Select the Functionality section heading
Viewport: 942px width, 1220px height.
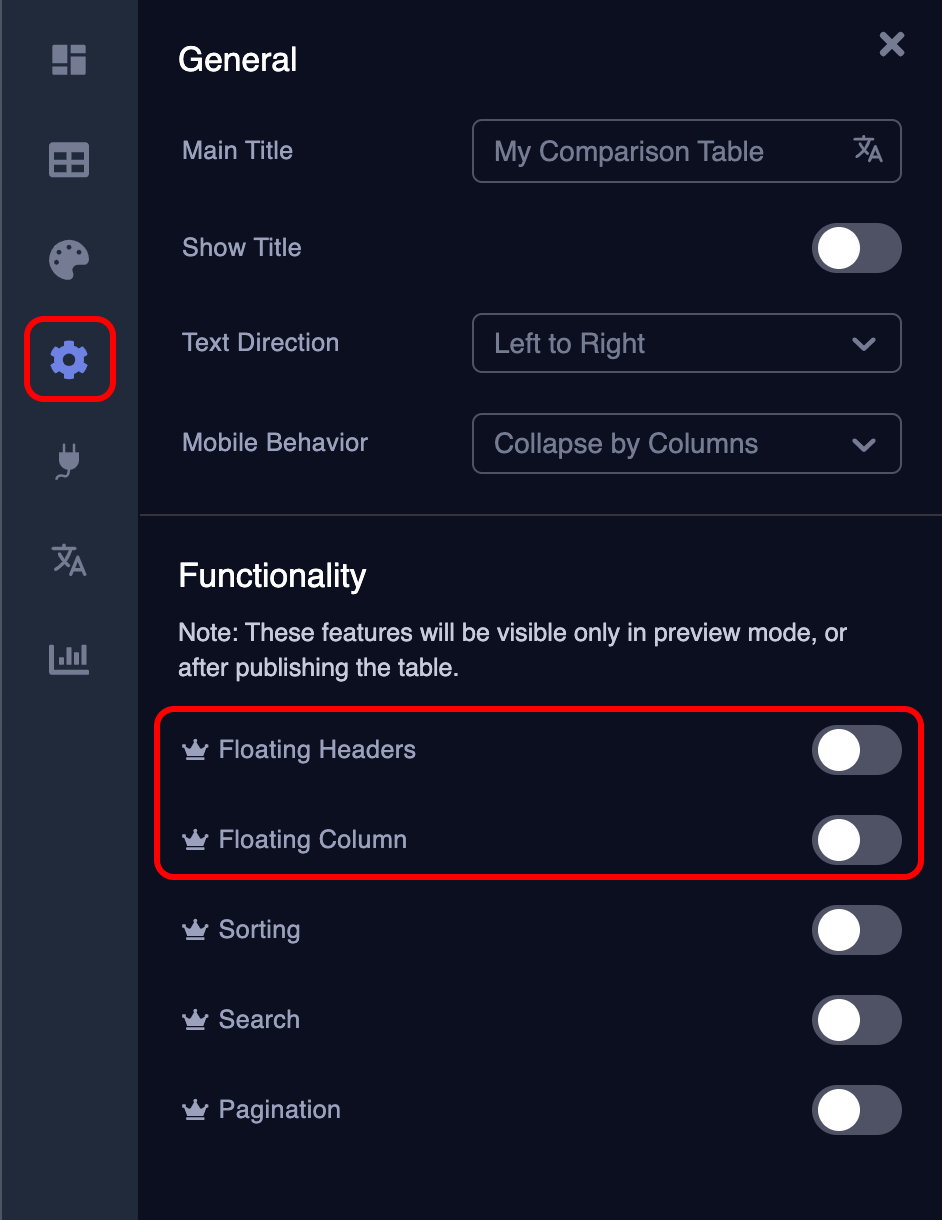point(271,576)
